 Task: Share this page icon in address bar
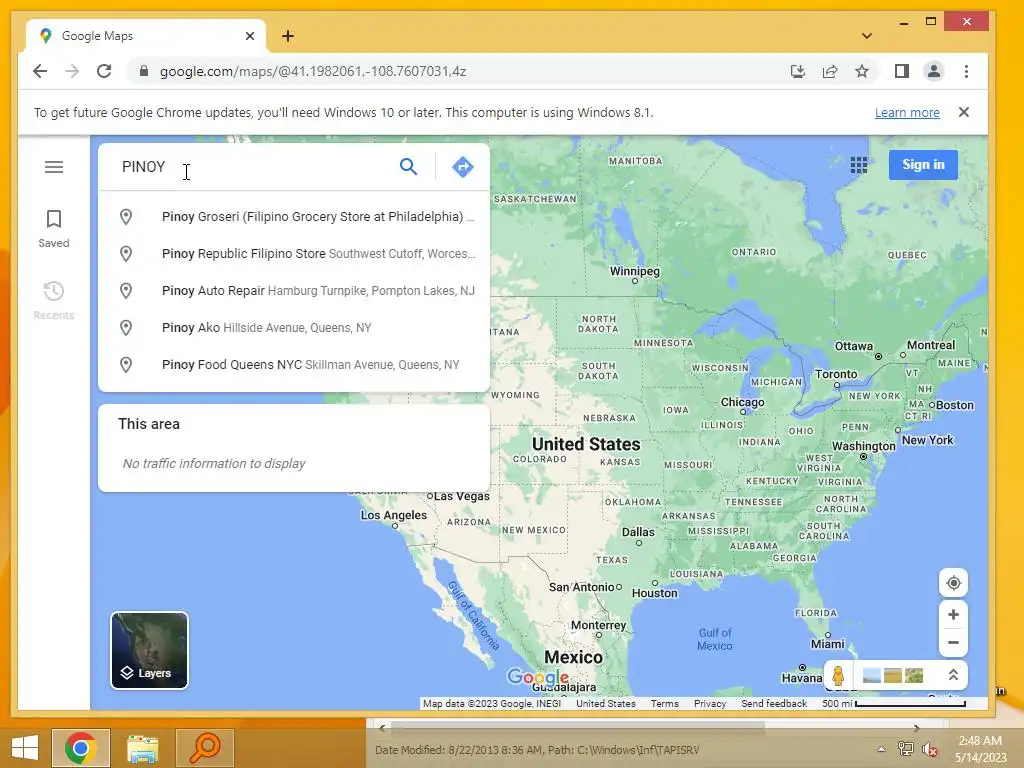coord(829,71)
